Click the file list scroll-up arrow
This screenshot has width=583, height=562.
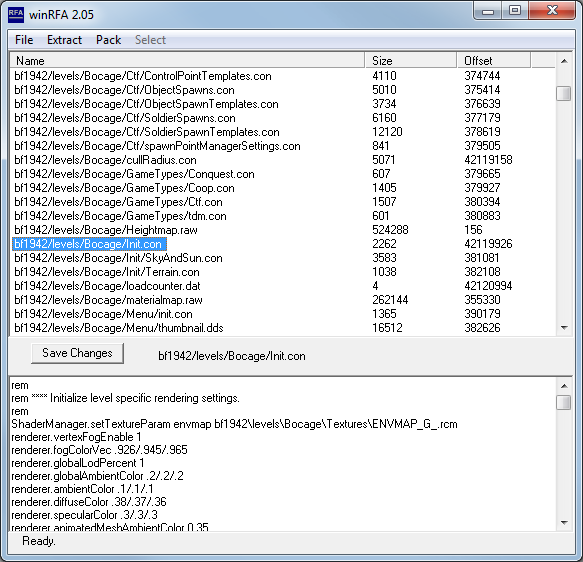tap(564, 61)
